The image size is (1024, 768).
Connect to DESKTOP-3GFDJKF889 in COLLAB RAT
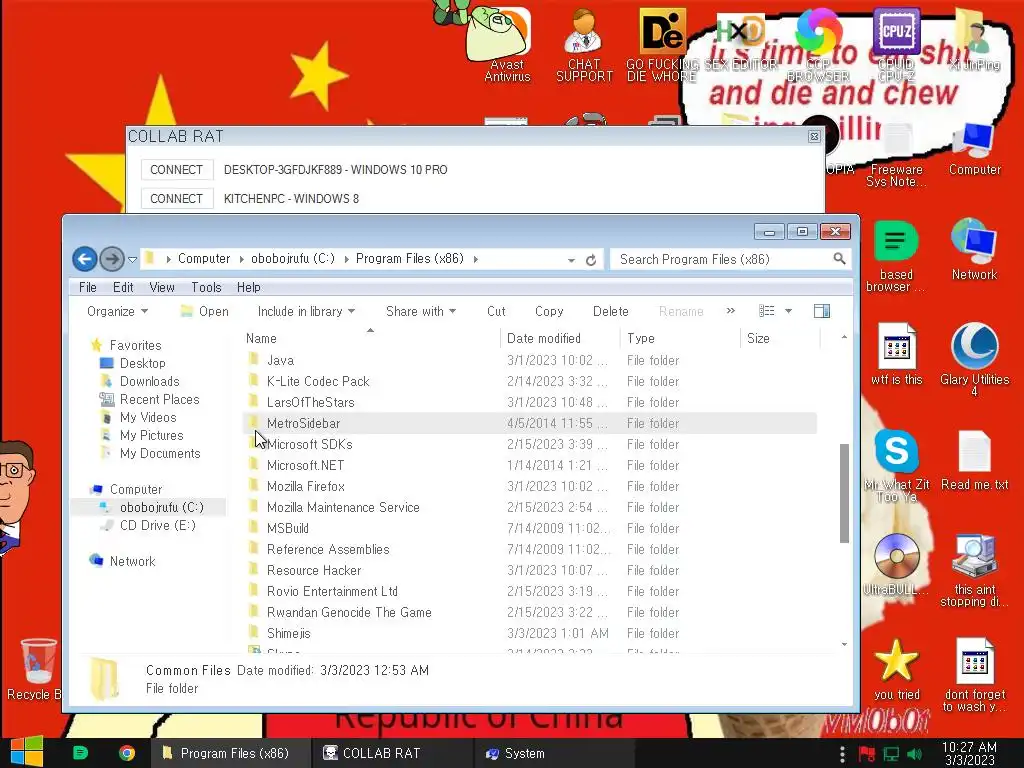click(177, 170)
